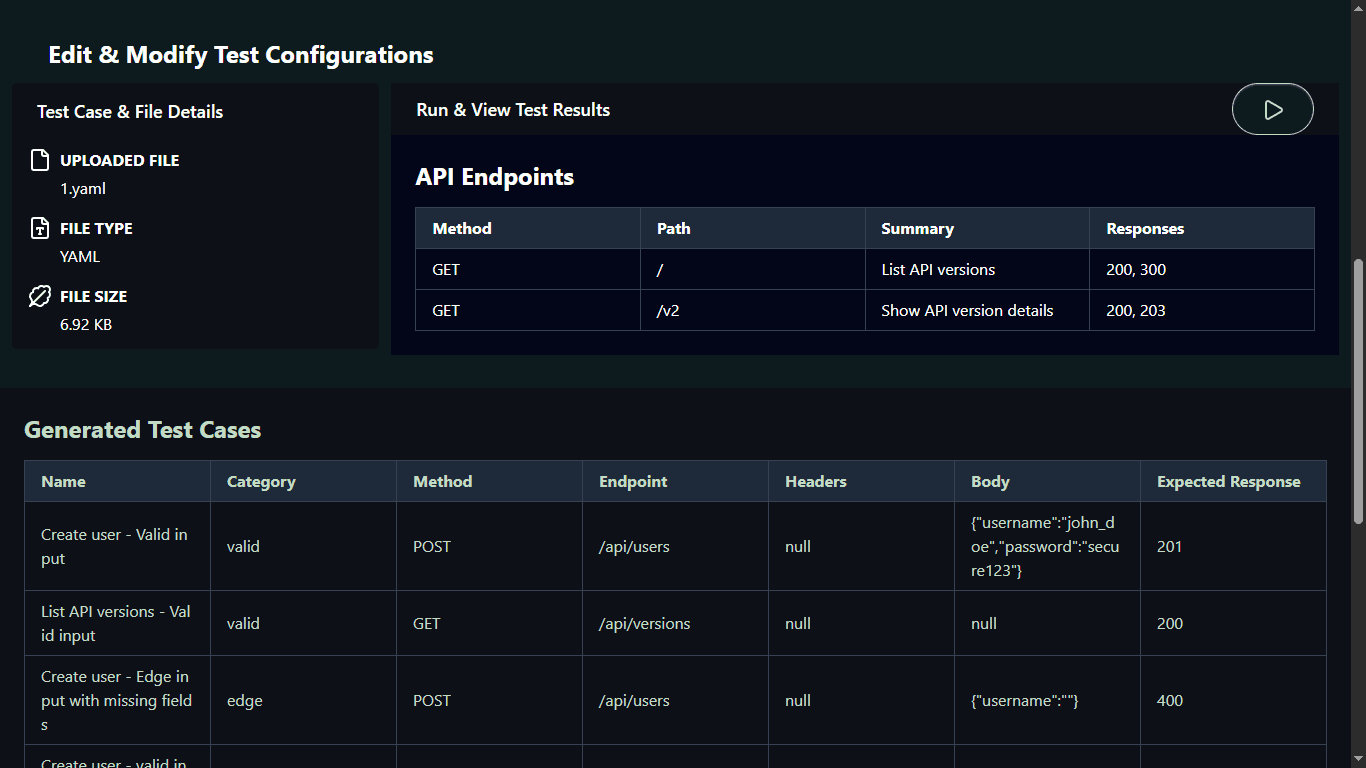
Task: Click 'Create user - Edge input with missing fields' cell
Action: (118, 700)
